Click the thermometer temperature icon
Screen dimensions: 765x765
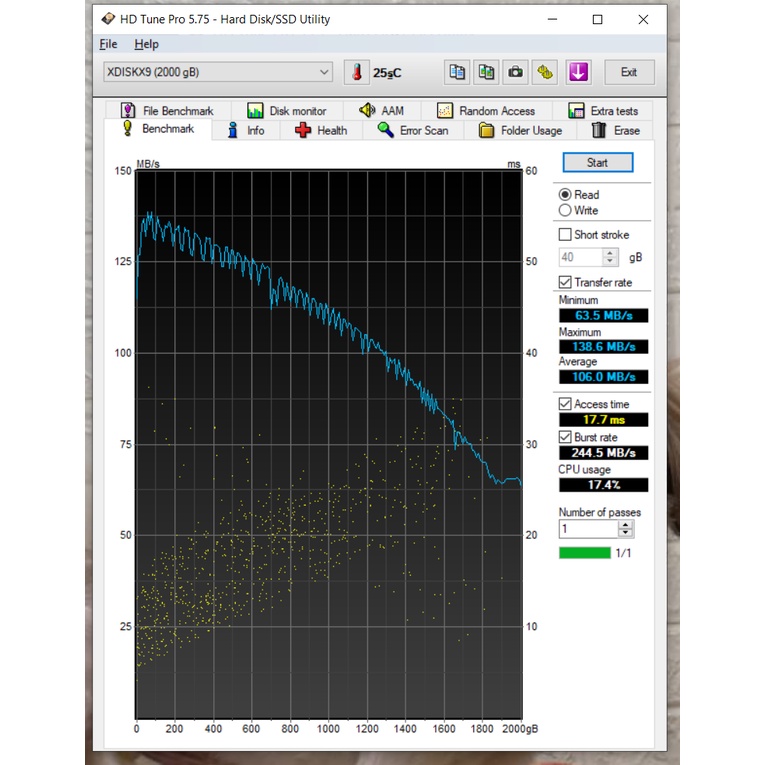(x=356, y=72)
